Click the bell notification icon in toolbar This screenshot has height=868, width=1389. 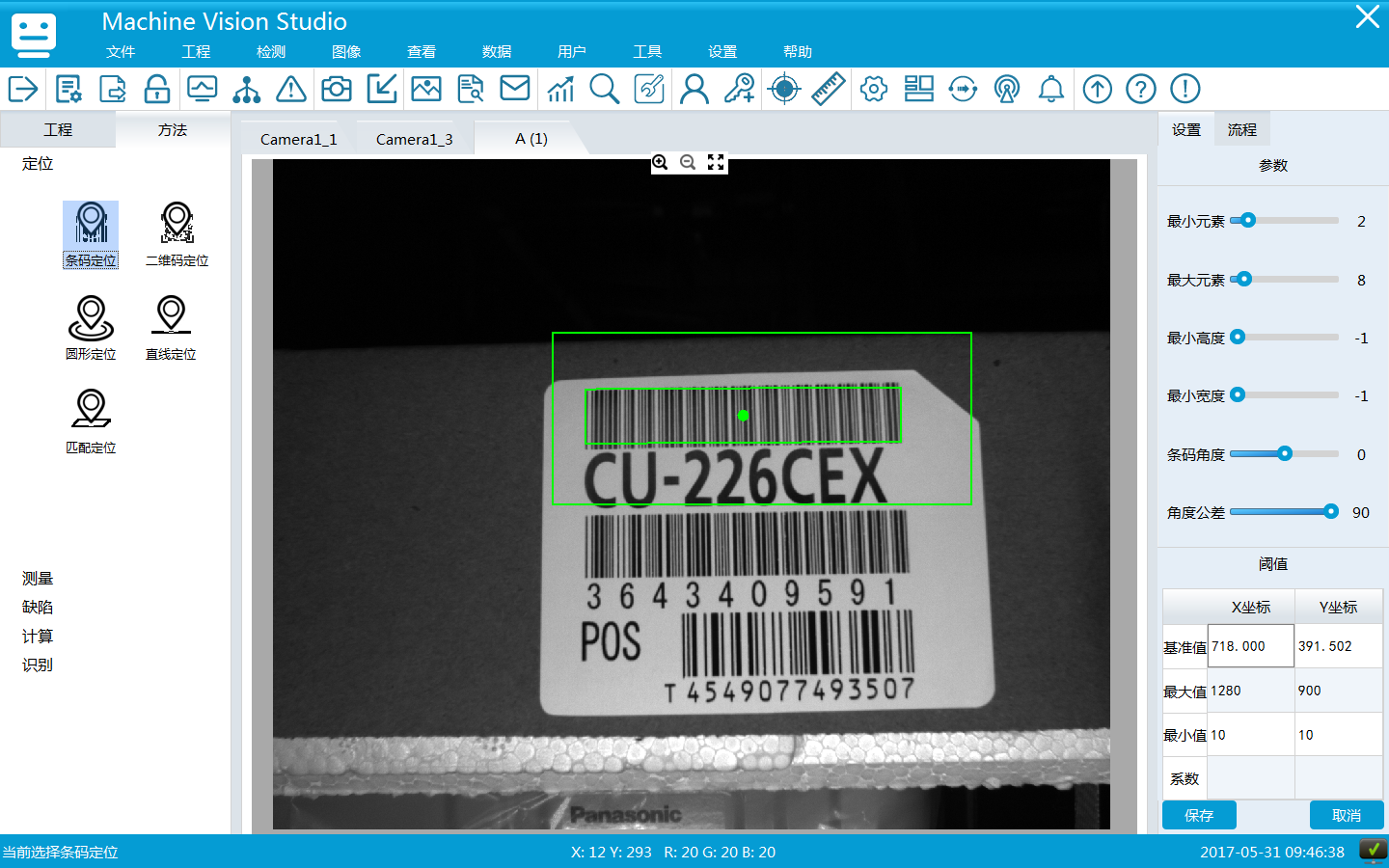click(x=1050, y=90)
